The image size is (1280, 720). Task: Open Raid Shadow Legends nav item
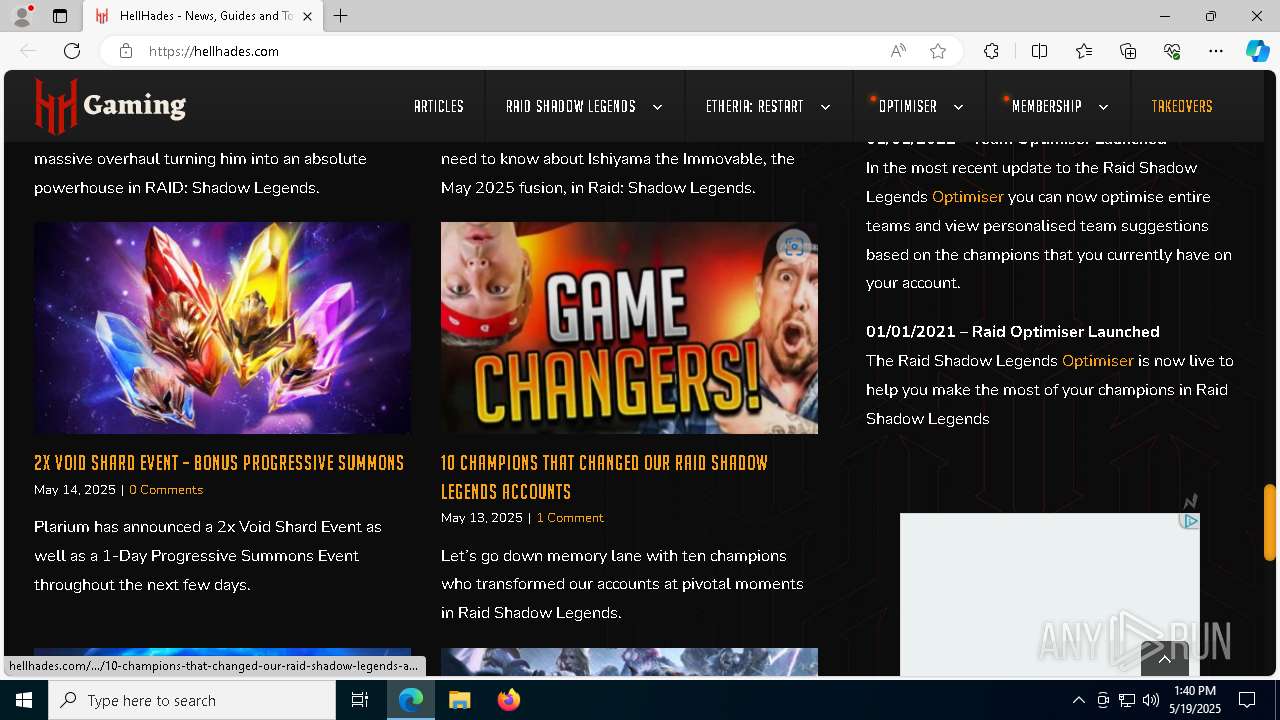pos(571,106)
